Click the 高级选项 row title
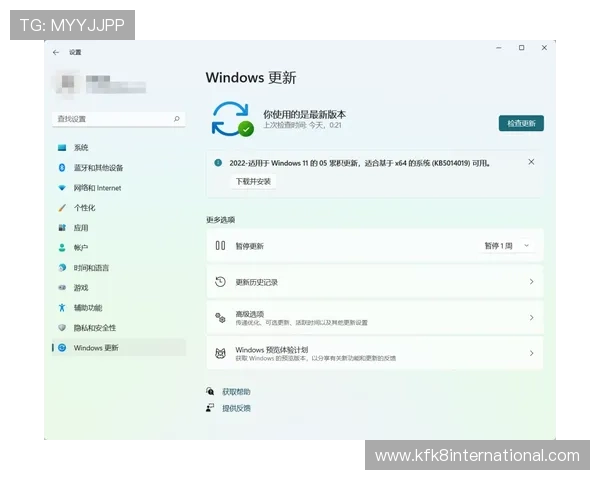Viewport: 600px width, 480px height. point(249,314)
